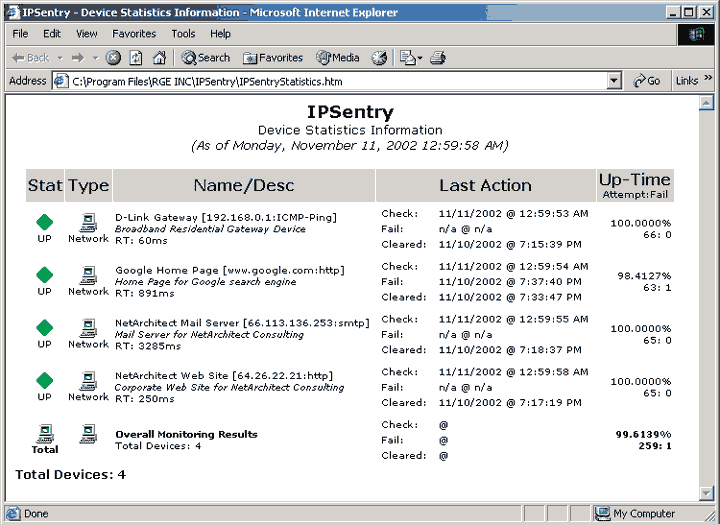Click the Media toolbar button
The height and width of the screenshot is (525, 720).
click(x=338, y=58)
